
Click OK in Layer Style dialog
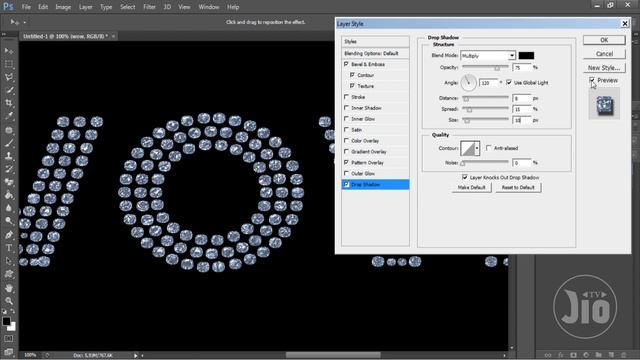tap(604, 40)
